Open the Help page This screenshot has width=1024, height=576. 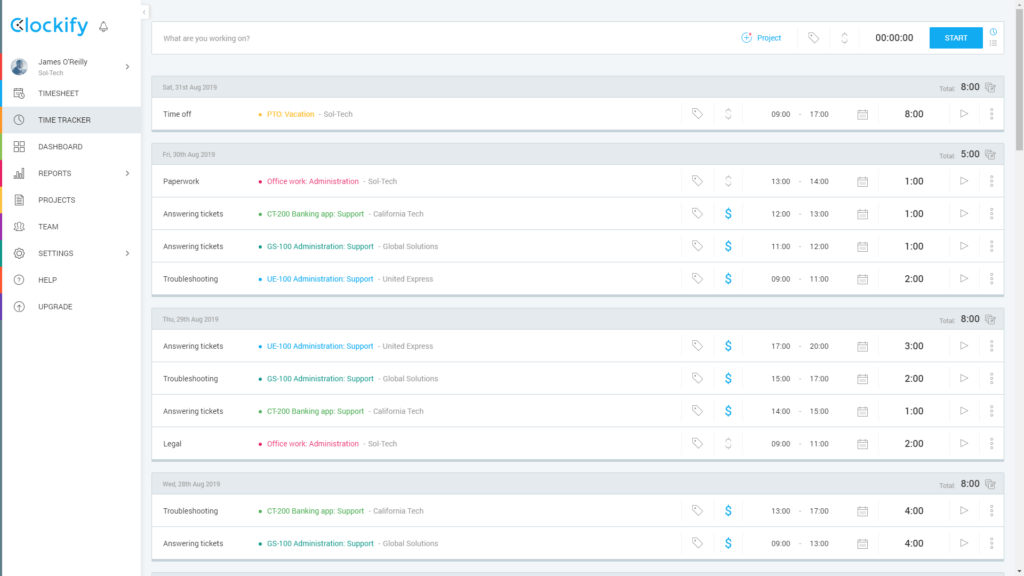[x=47, y=280]
